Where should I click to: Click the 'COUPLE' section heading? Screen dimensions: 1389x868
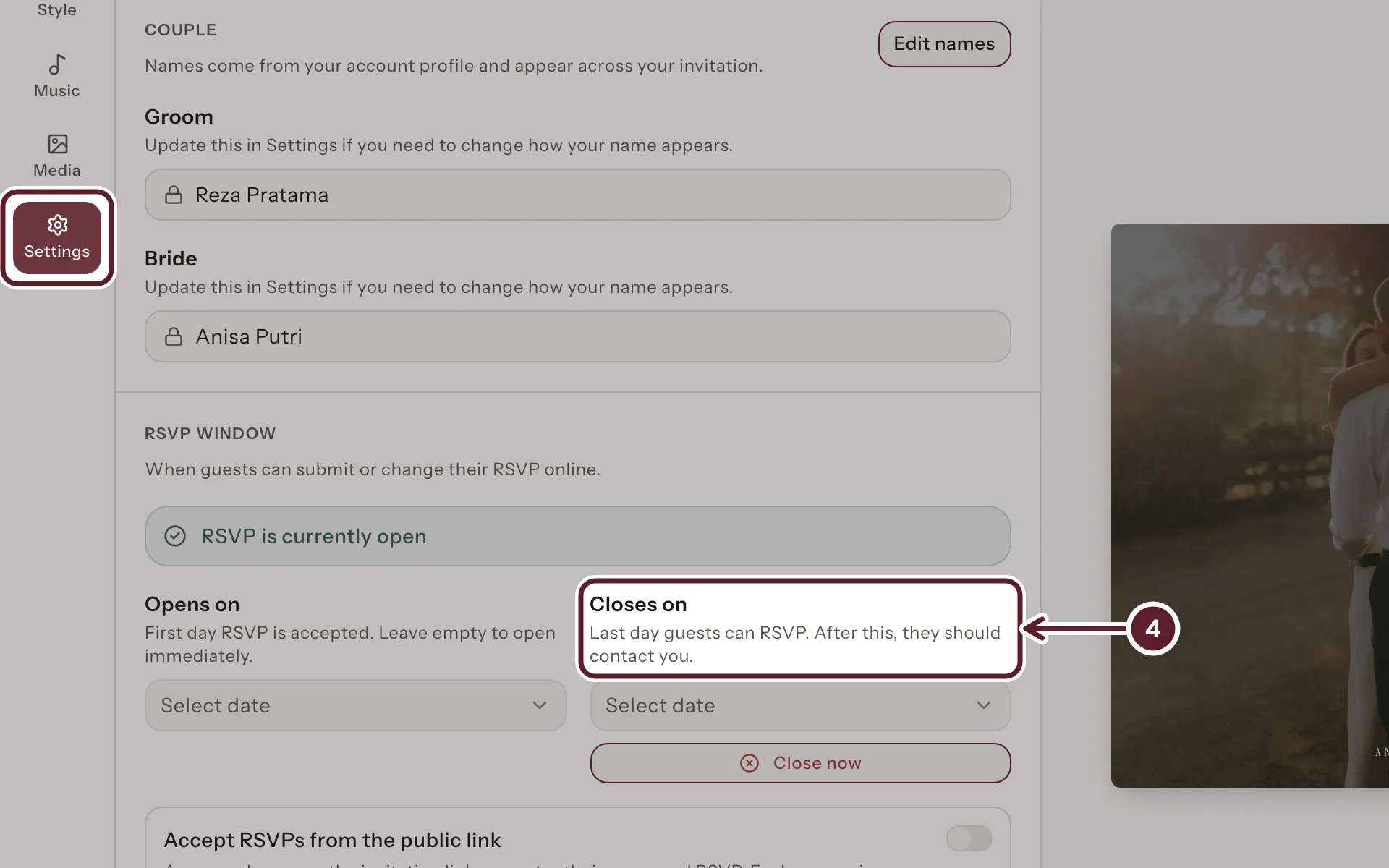click(180, 30)
